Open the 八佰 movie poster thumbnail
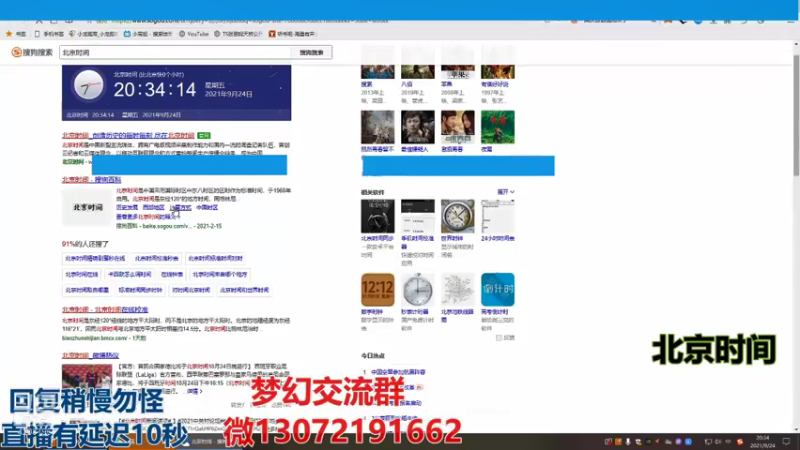Viewport: 800px width, 450px height. 417,62
